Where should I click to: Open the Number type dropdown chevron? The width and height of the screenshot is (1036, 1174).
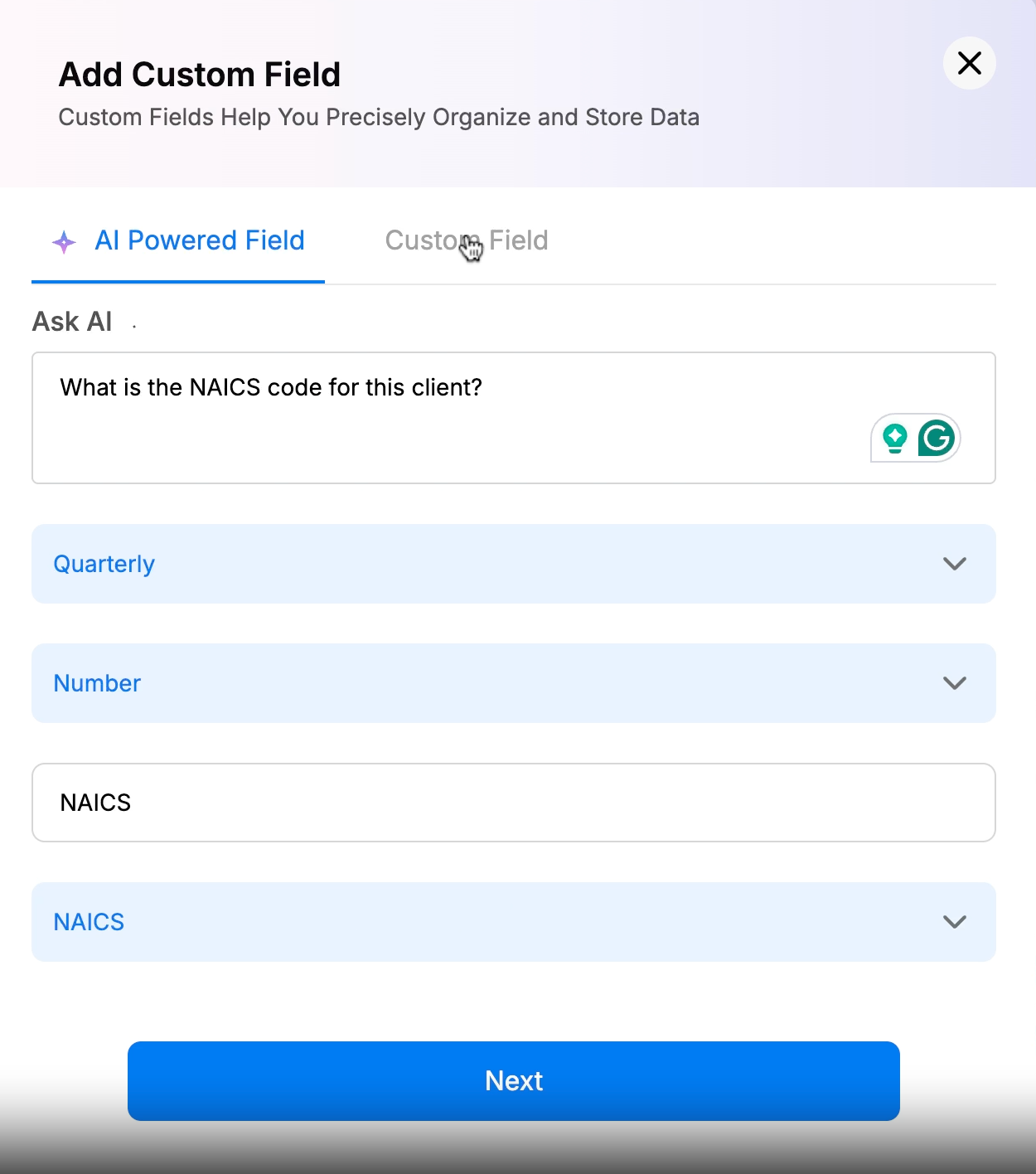tap(955, 683)
